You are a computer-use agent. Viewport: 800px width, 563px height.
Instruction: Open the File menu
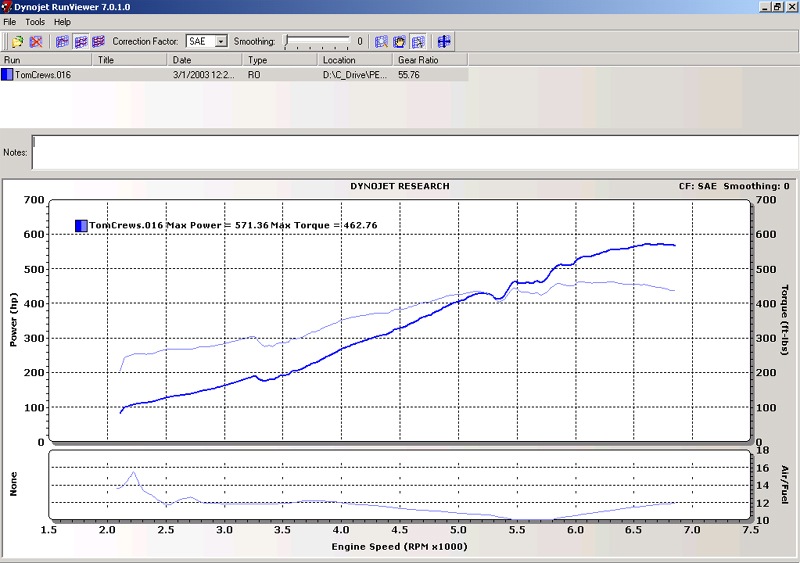click(x=10, y=22)
